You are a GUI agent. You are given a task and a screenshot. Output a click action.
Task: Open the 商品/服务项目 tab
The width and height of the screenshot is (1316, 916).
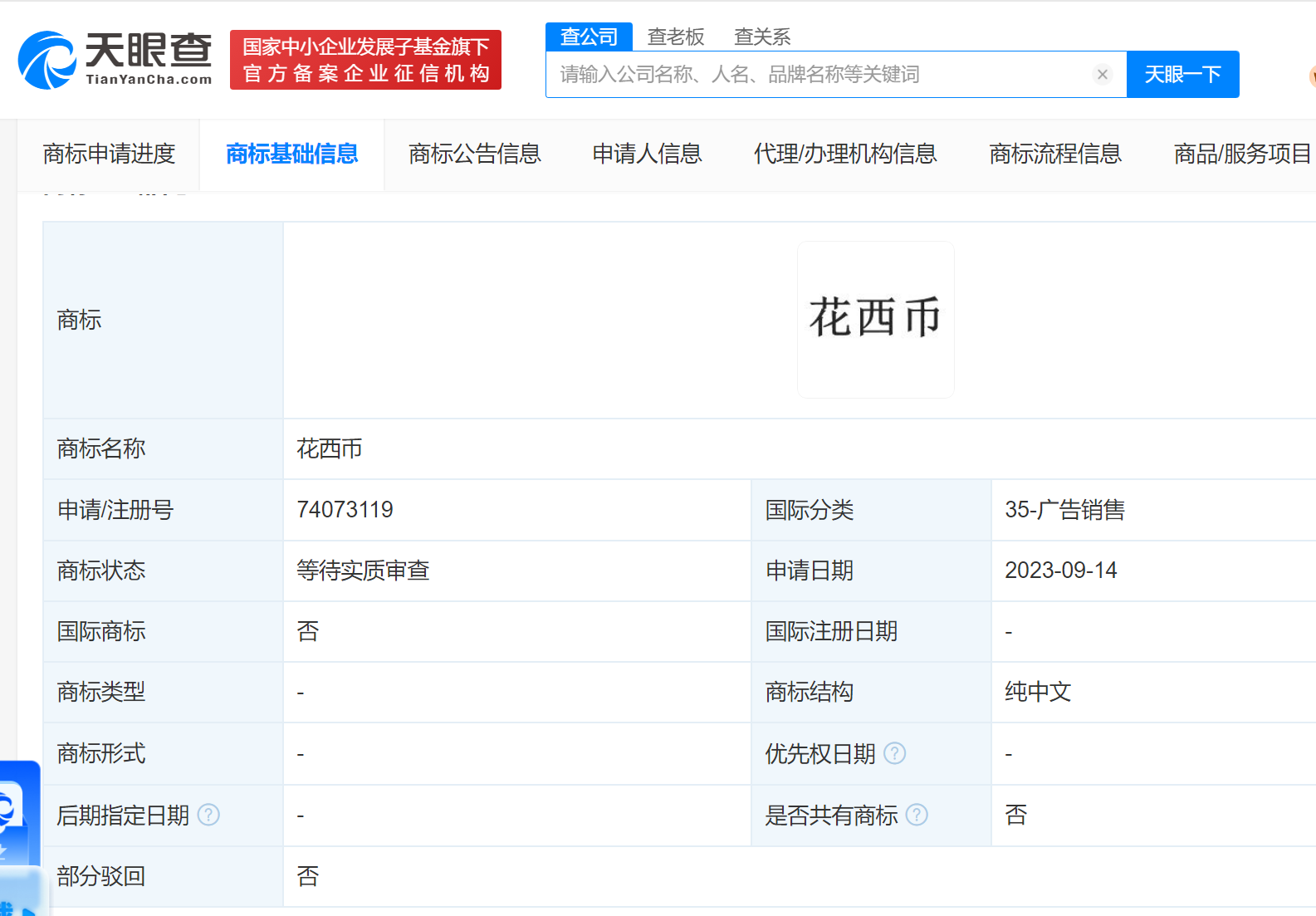pyautogui.click(x=1241, y=154)
